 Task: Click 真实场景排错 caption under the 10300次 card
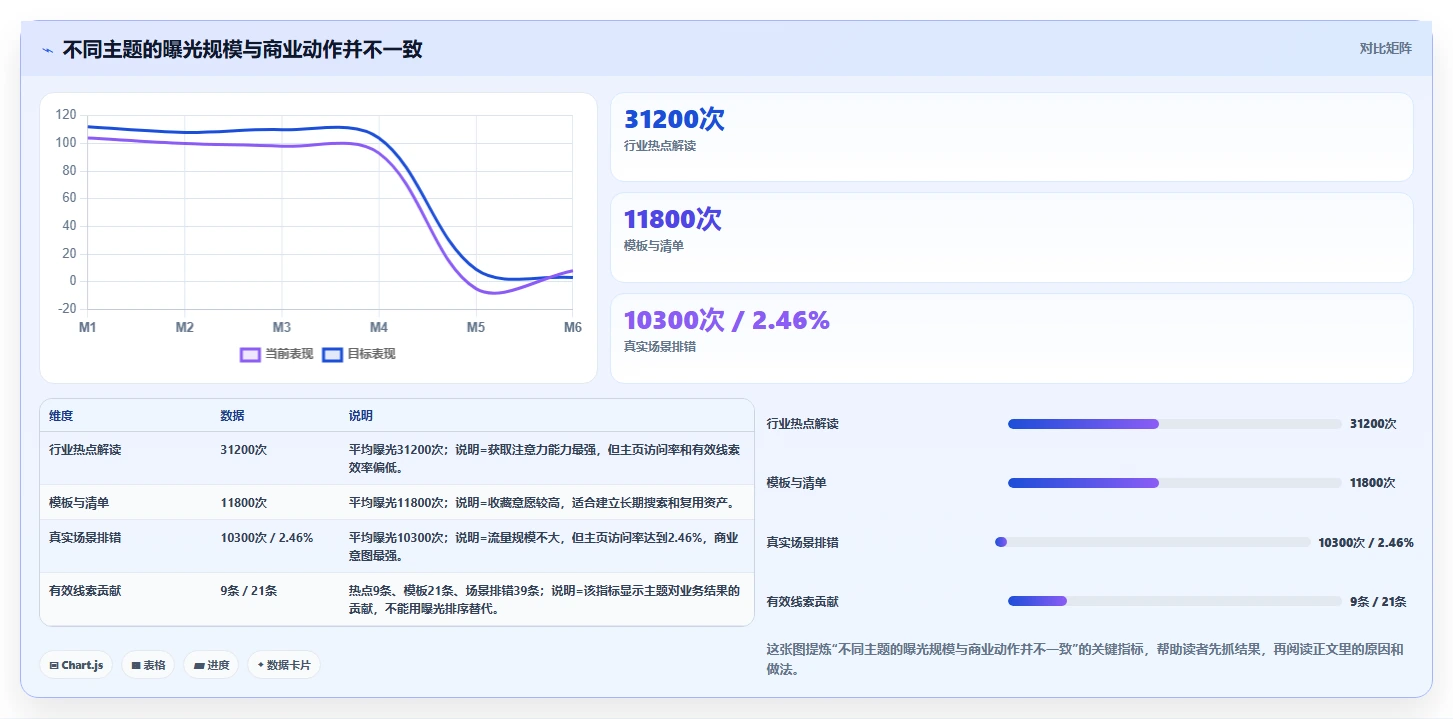click(660, 347)
